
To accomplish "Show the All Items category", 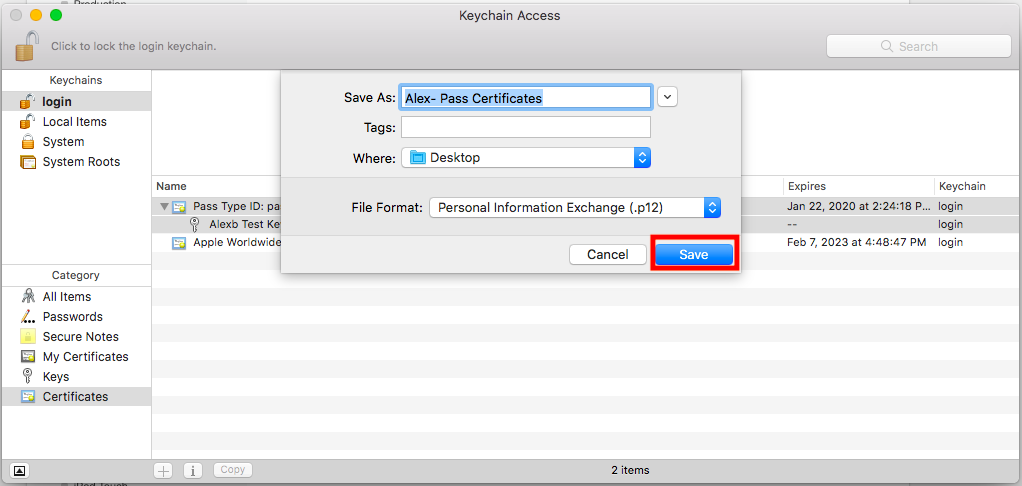I will tap(77, 296).
